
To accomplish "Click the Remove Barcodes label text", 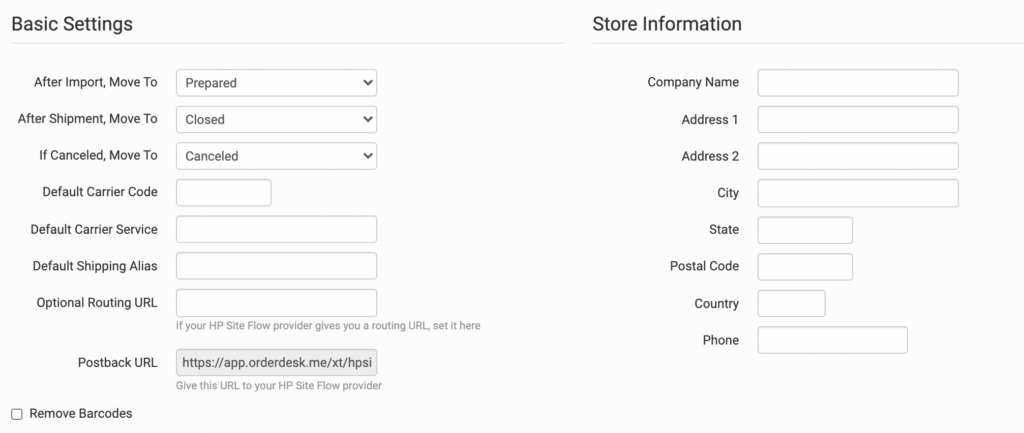I will click(81, 413).
